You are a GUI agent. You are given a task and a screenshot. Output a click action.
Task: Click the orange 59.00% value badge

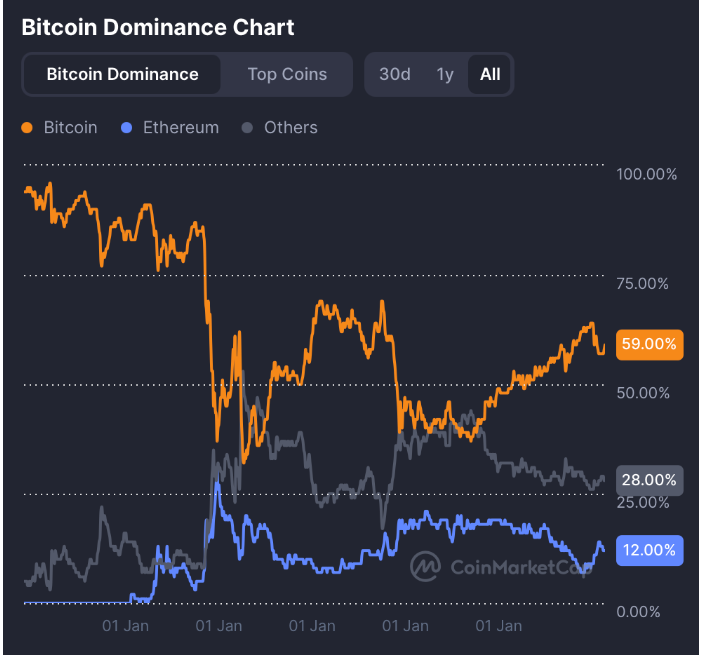tap(649, 344)
